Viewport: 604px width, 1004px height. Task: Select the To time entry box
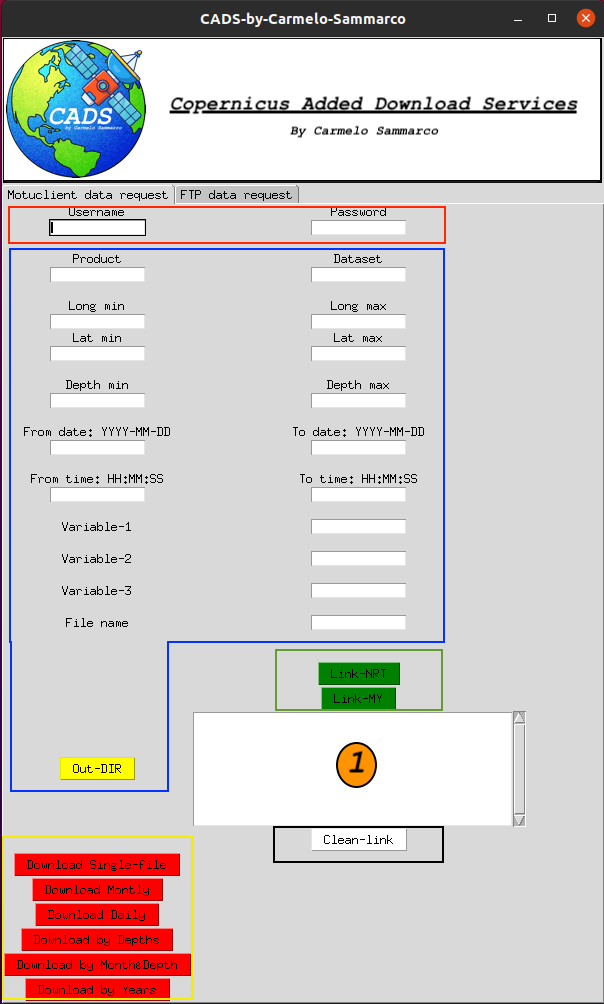(358, 494)
